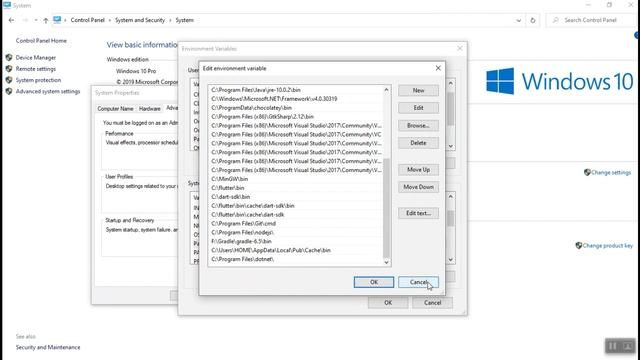Image resolution: width=640 pixels, height=360 pixels.
Task: Click the Change product key shield icon
Action: [x=579, y=245]
